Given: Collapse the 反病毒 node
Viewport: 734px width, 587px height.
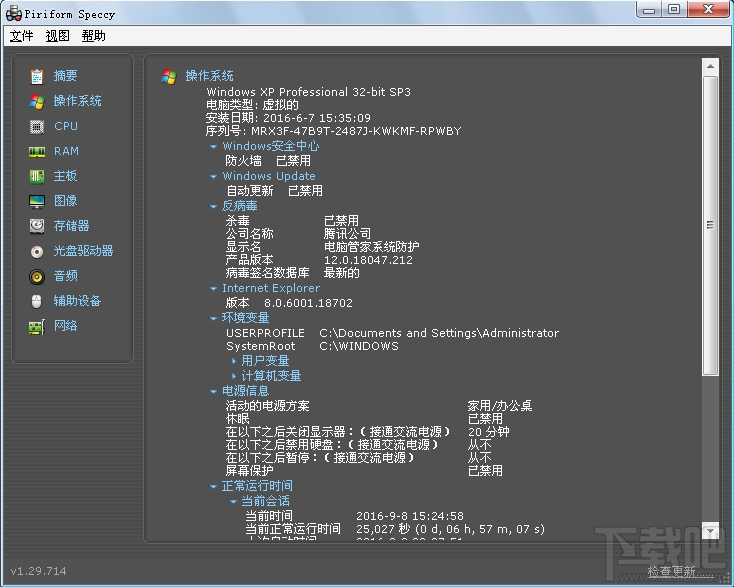Looking at the screenshot, I should tap(213, 206).
